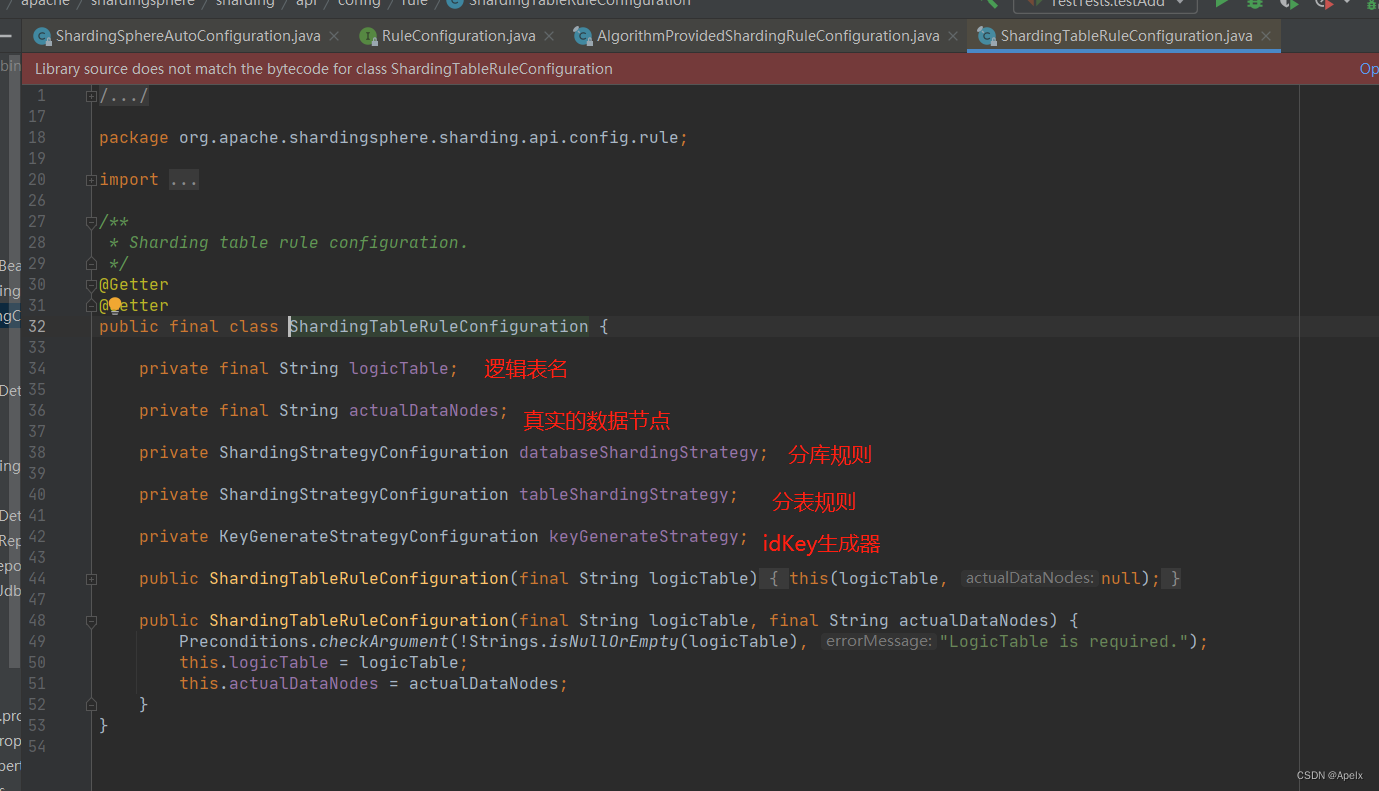Image resolution: width=1379 pixels, height=791 pixels.
Task: Click 'Sharding table rule configuration.' comment
Action: 298,243
